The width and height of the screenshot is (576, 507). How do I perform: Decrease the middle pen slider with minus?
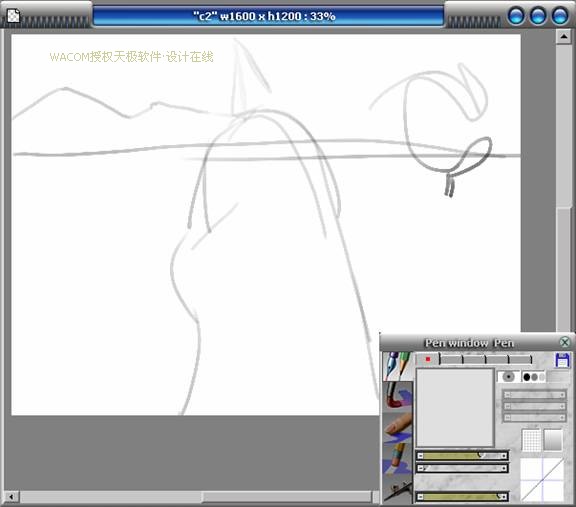tap(421, 468)
